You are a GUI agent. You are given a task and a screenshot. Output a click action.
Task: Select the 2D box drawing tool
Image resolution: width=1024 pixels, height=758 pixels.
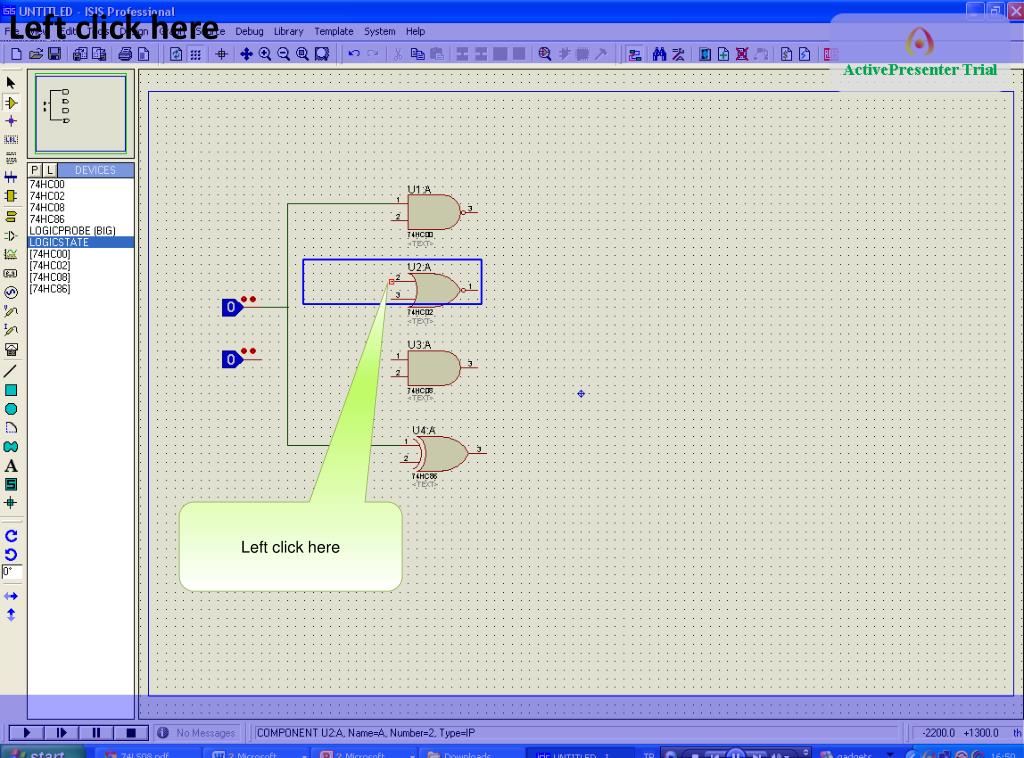click(x=10, y=390)
